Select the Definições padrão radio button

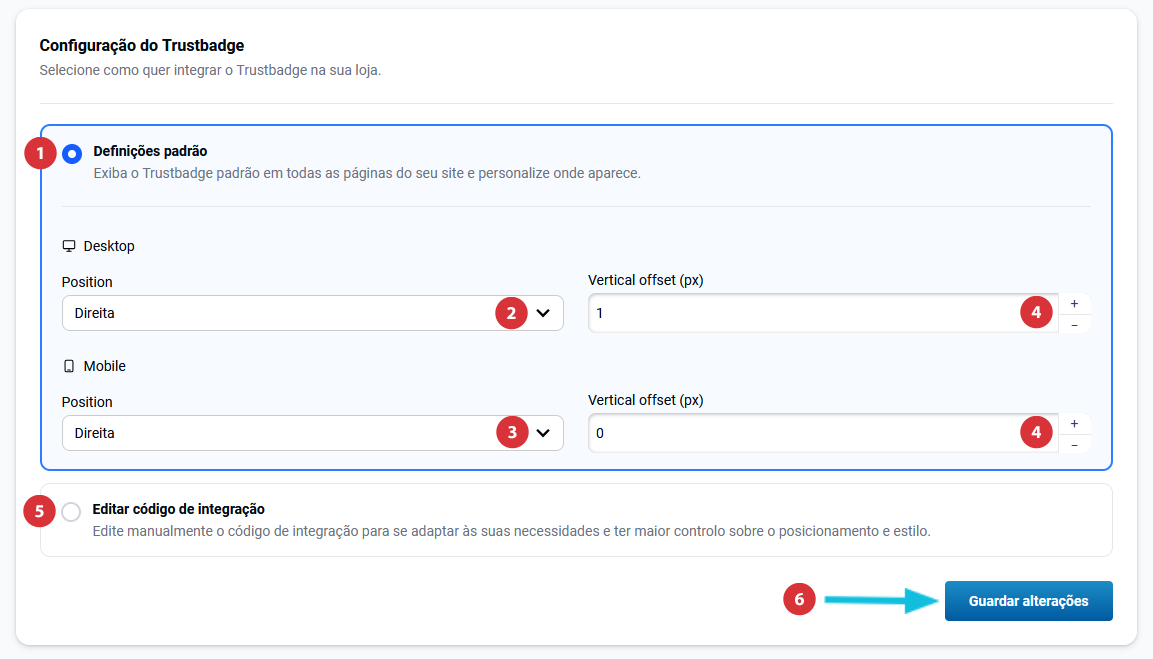(72, 154)
